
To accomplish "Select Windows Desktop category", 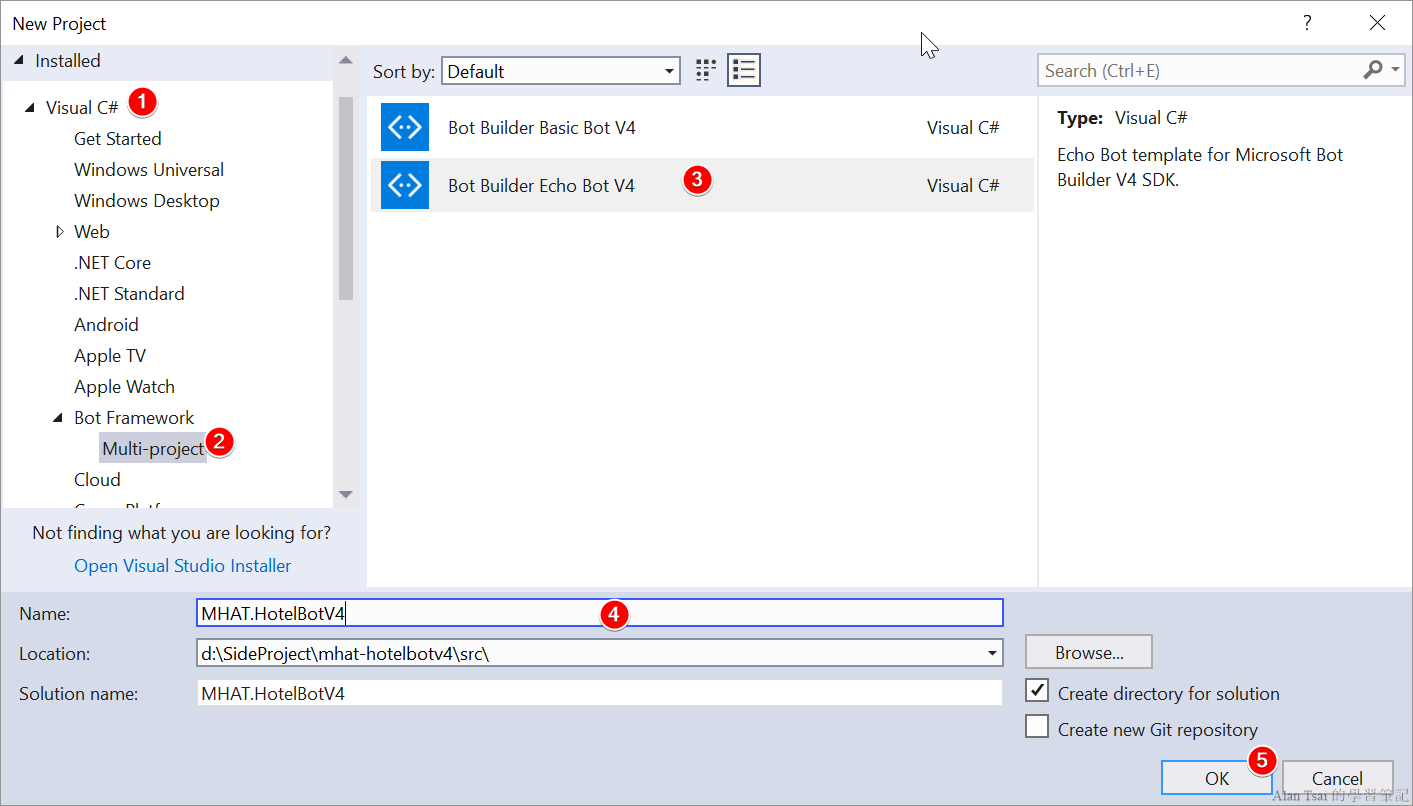I will point(147,201).
